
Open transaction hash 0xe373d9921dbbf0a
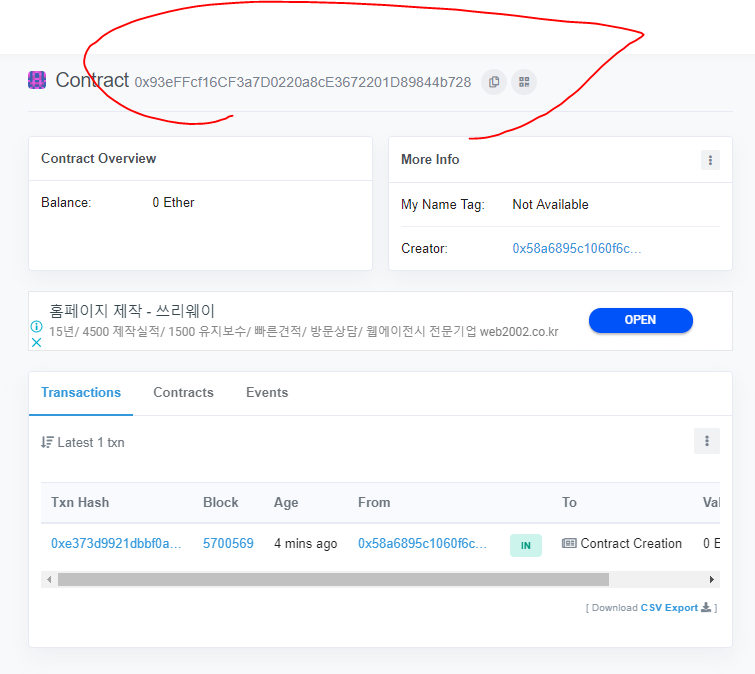[x=116, y=544]
